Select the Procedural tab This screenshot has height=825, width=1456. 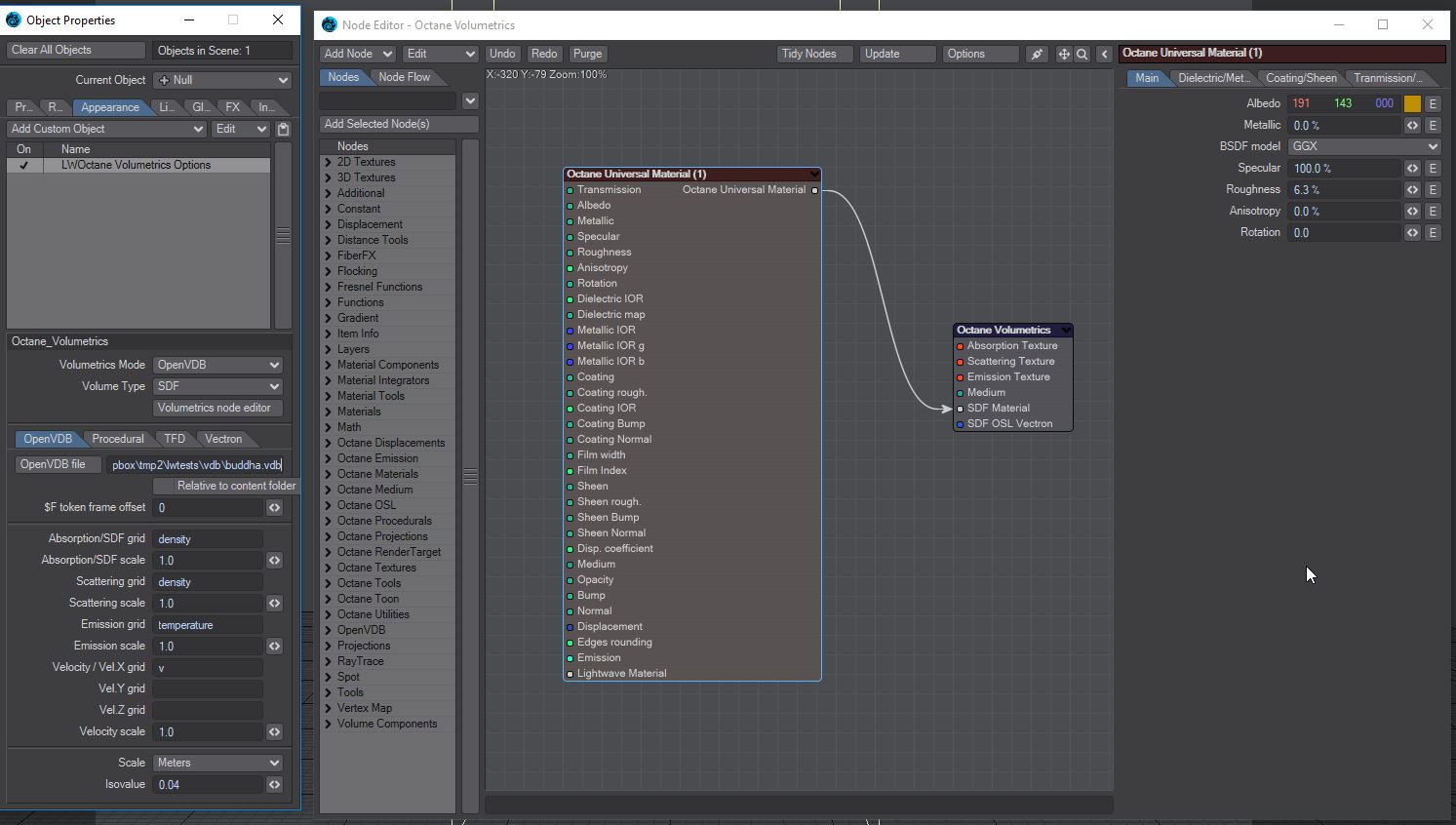[118, 439]
